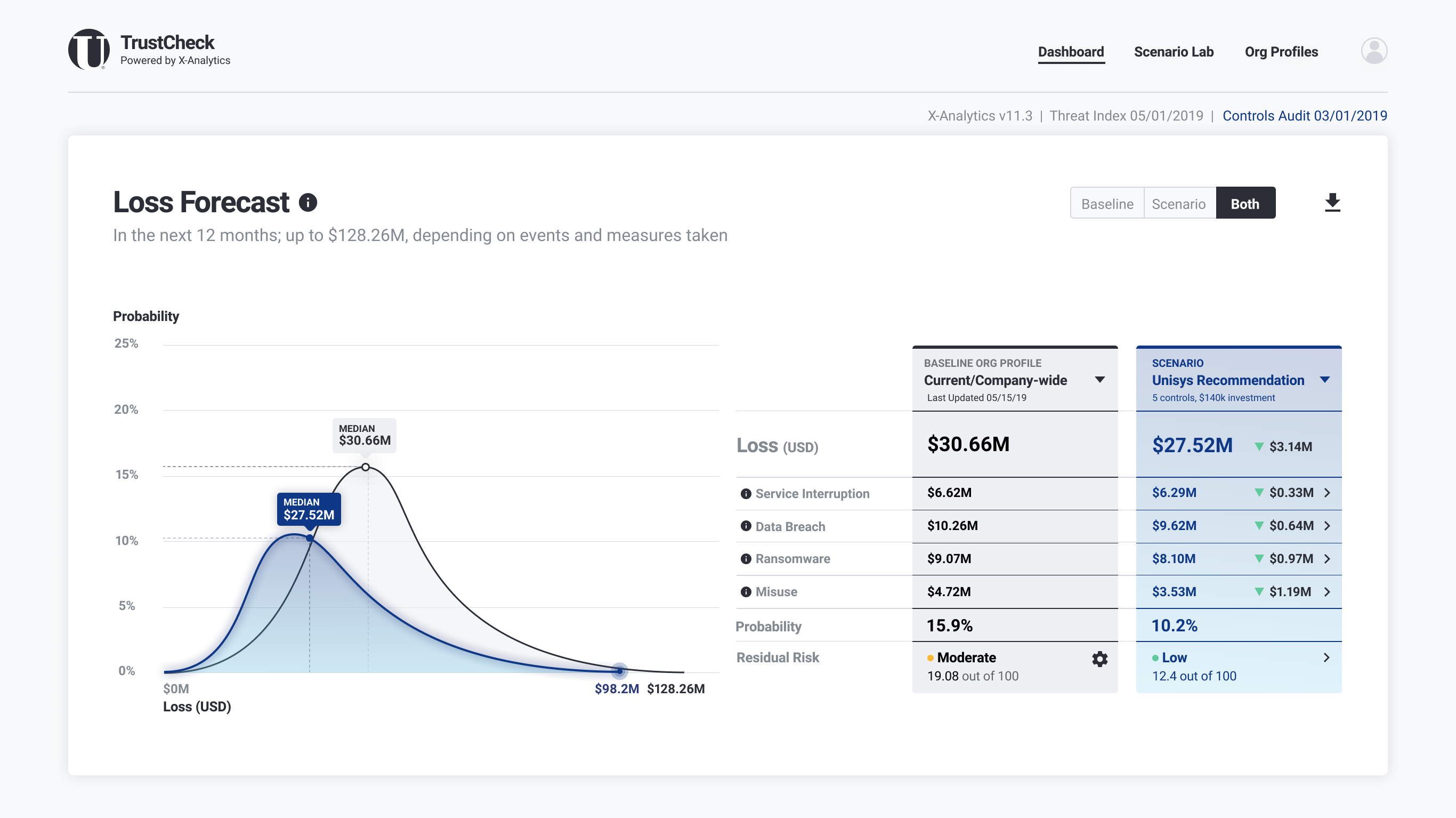Open the Unisys Recommendation scenario dropdown
Image resolution: width=1456 pixels, height=818 pixels.
[1324, 380]
